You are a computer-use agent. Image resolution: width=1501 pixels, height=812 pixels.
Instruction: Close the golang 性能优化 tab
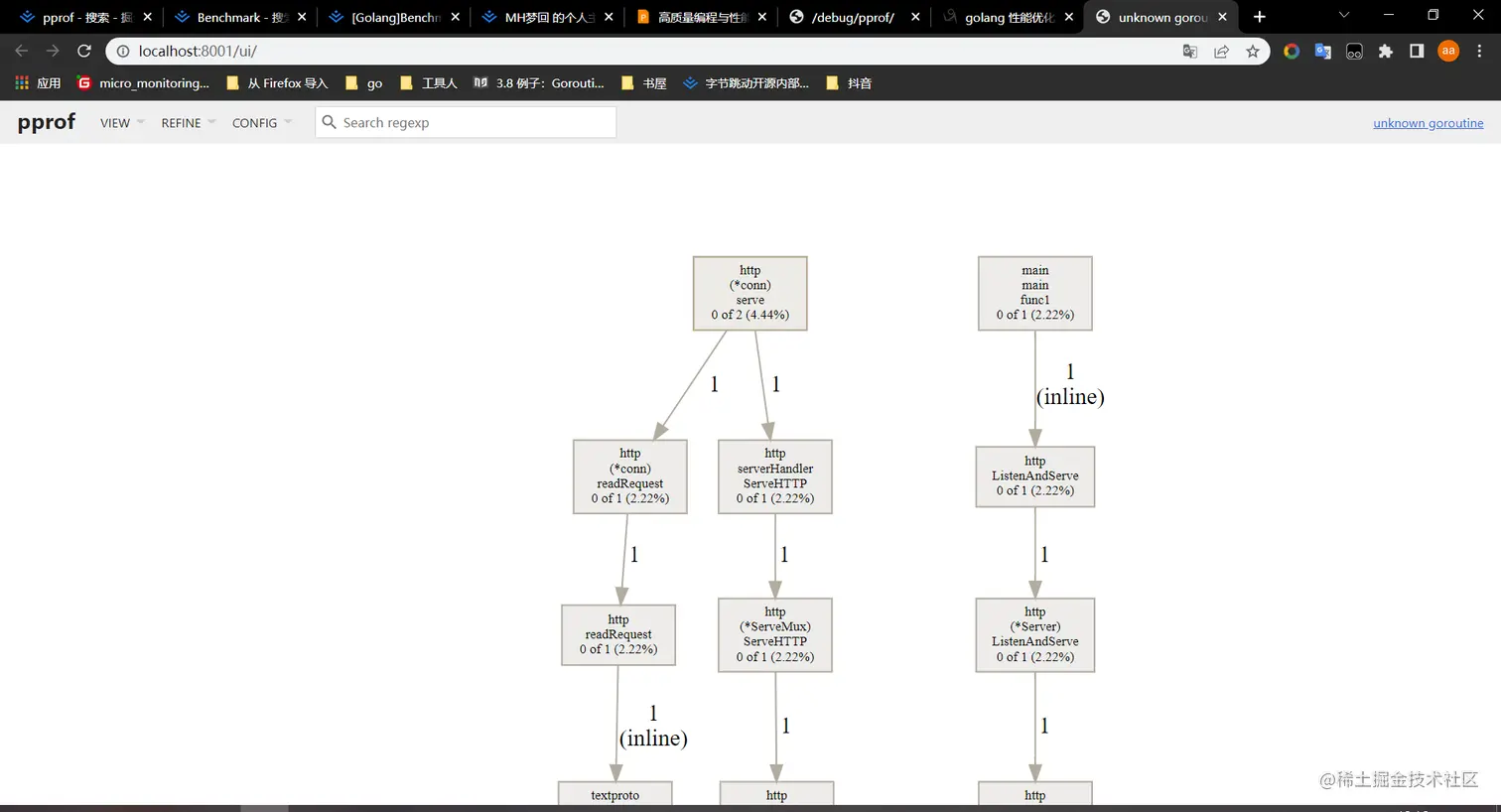1069,17
